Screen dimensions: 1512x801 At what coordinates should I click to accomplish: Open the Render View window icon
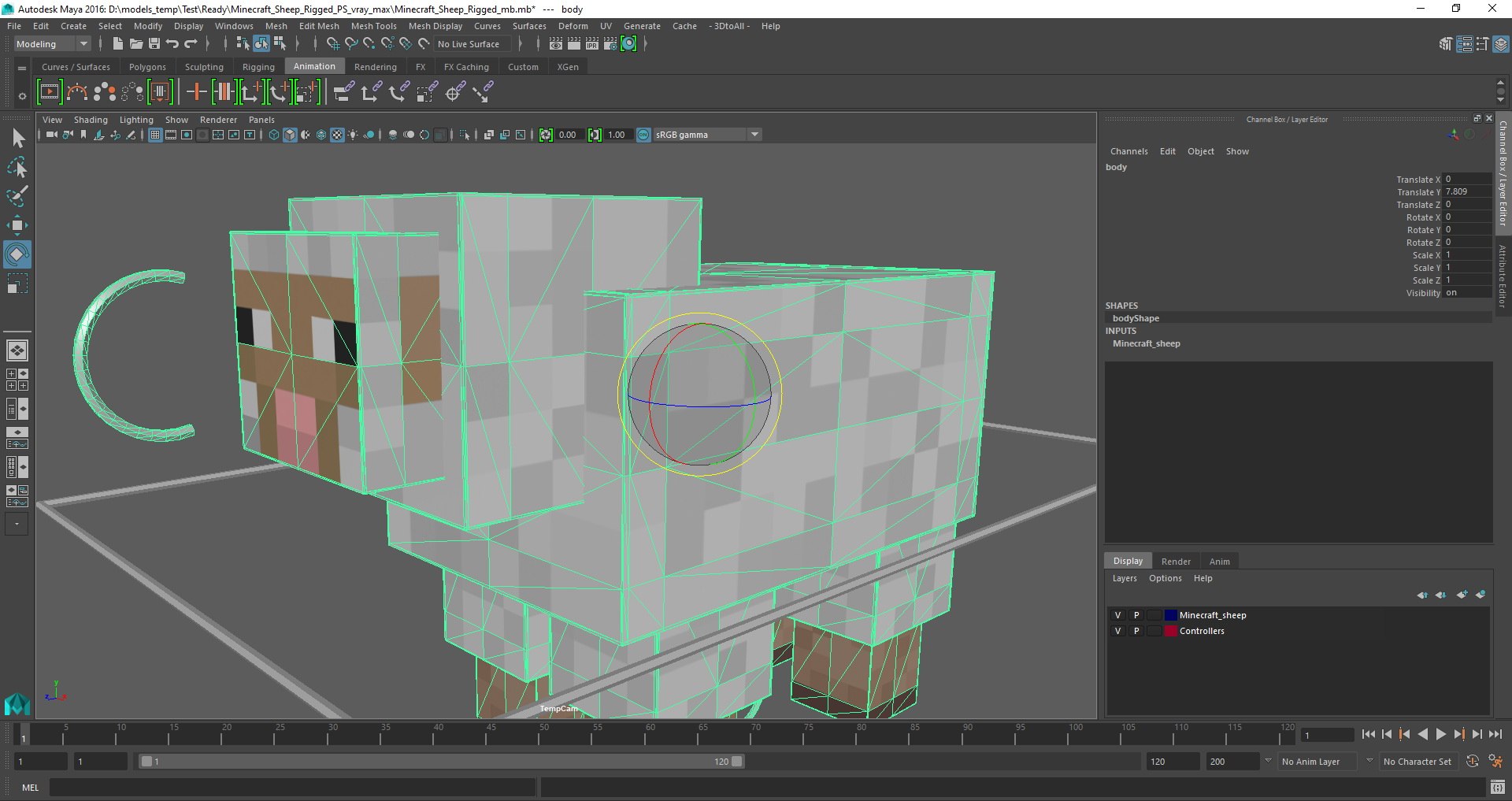(x=556, y=44)
